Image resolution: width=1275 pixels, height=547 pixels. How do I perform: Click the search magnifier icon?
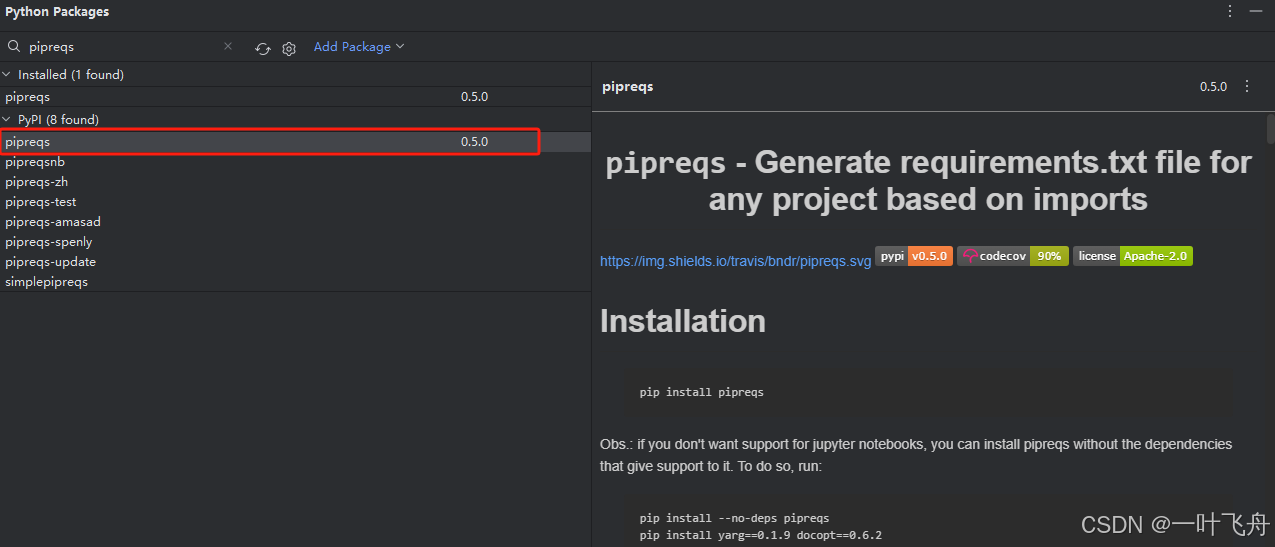click(14, 46)
